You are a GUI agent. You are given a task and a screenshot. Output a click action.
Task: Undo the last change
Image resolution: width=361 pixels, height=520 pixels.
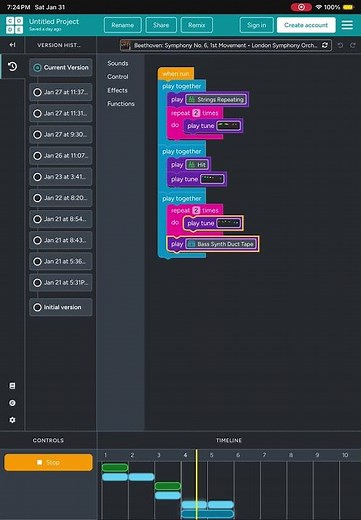click(x=340, y=45)
